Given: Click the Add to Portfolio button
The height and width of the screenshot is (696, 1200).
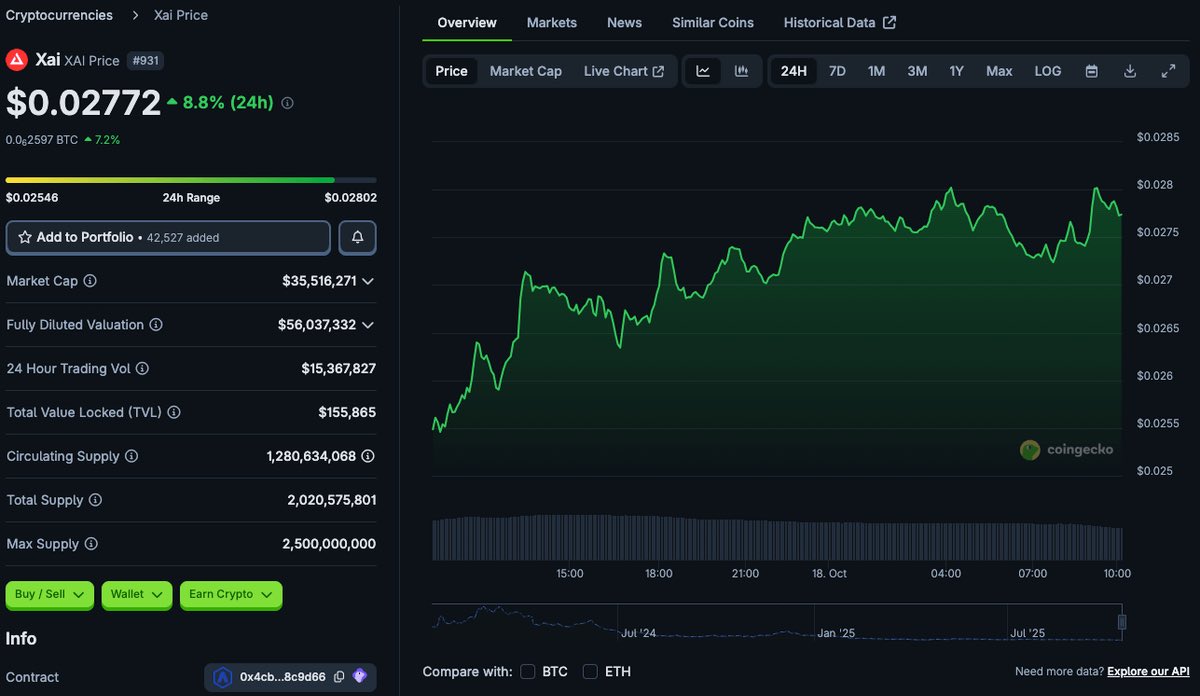Looking at the screenshot, I should pyautogui.click(x=168, y=237).
